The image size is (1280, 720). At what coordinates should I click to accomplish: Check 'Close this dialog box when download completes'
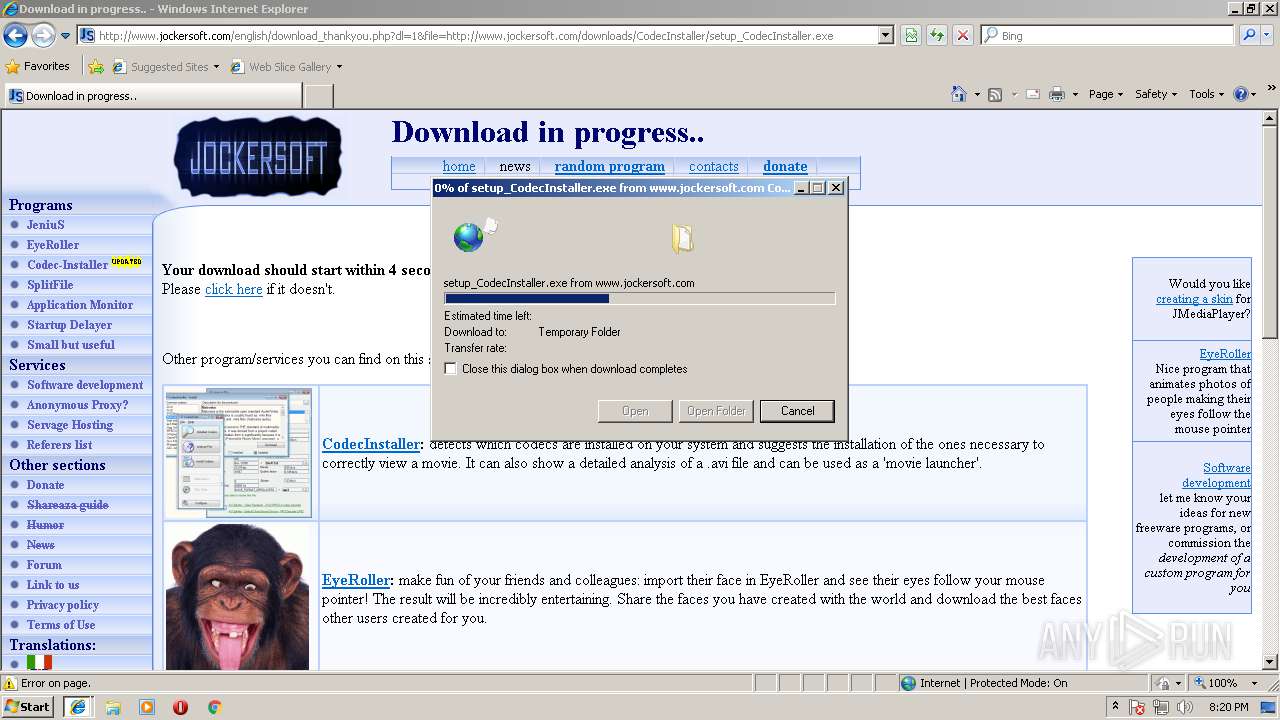451,369
